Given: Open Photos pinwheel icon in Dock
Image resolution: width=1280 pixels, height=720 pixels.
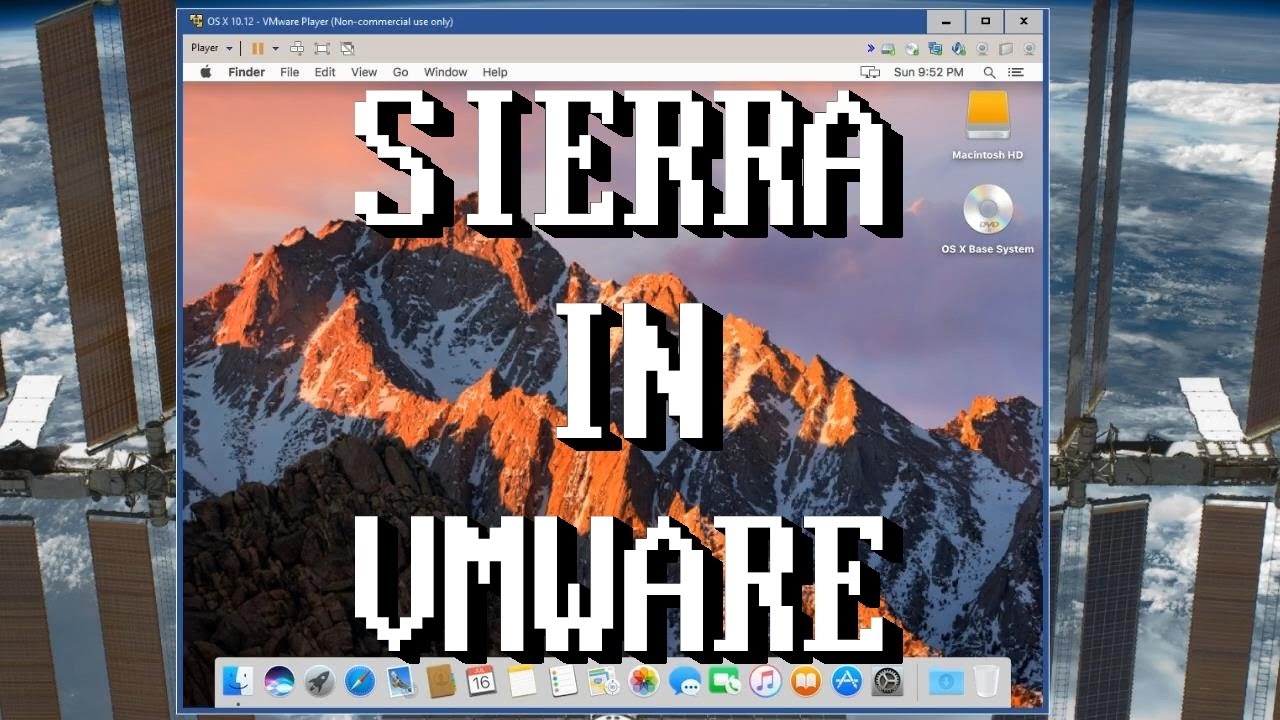Looking at the screenshot, I should (644, 681).
